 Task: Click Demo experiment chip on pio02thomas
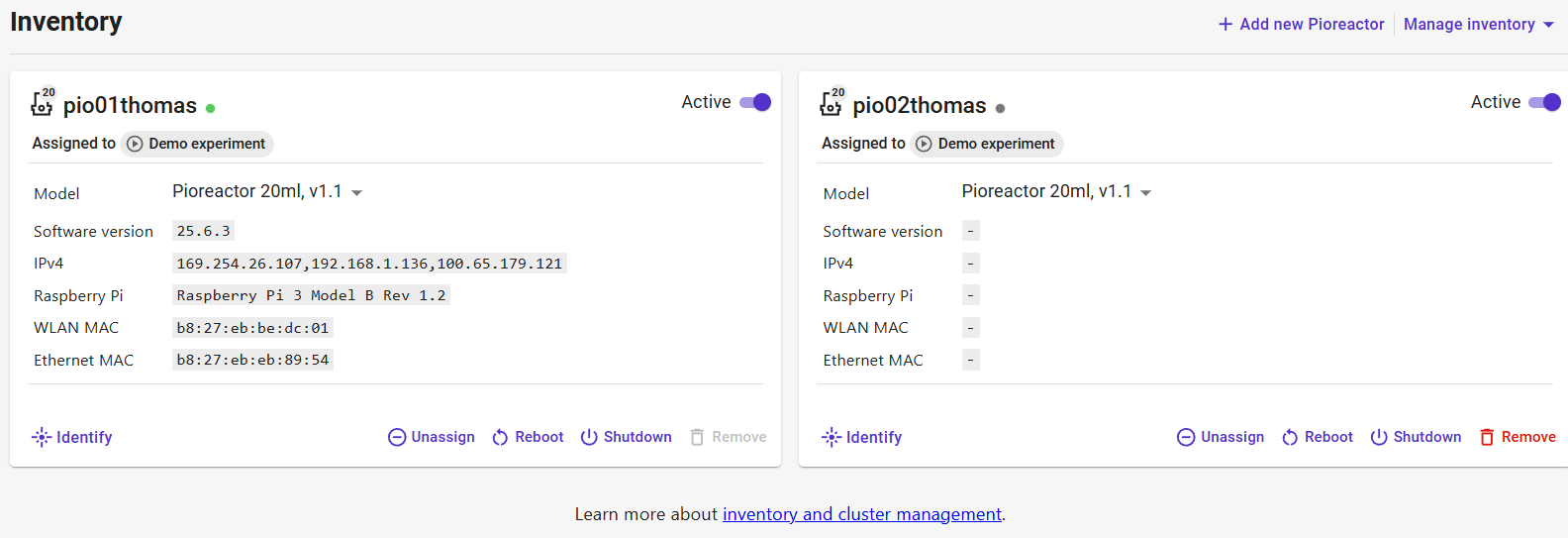tap(987, 144)
